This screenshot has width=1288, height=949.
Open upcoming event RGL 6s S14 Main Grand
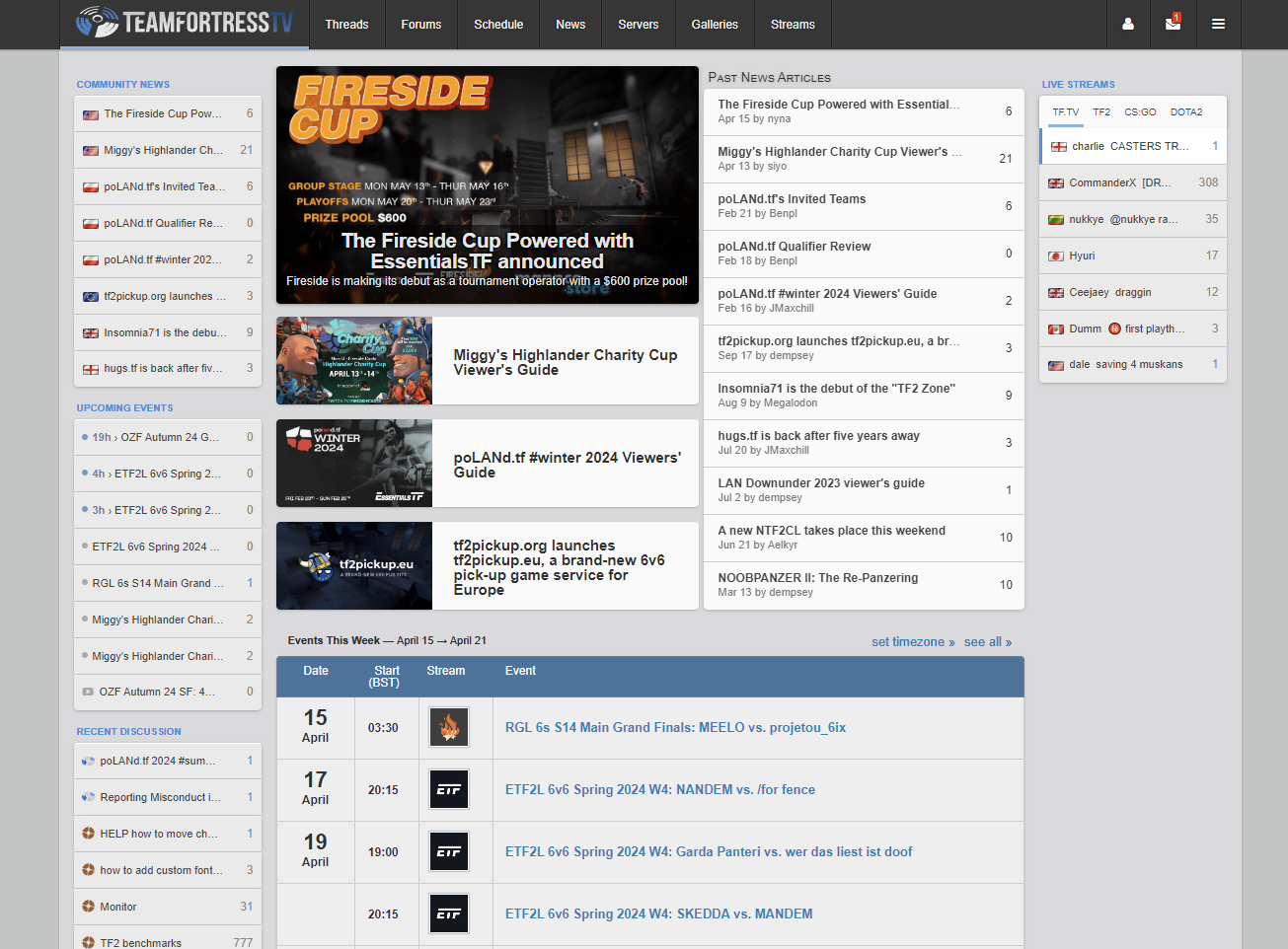168,583
